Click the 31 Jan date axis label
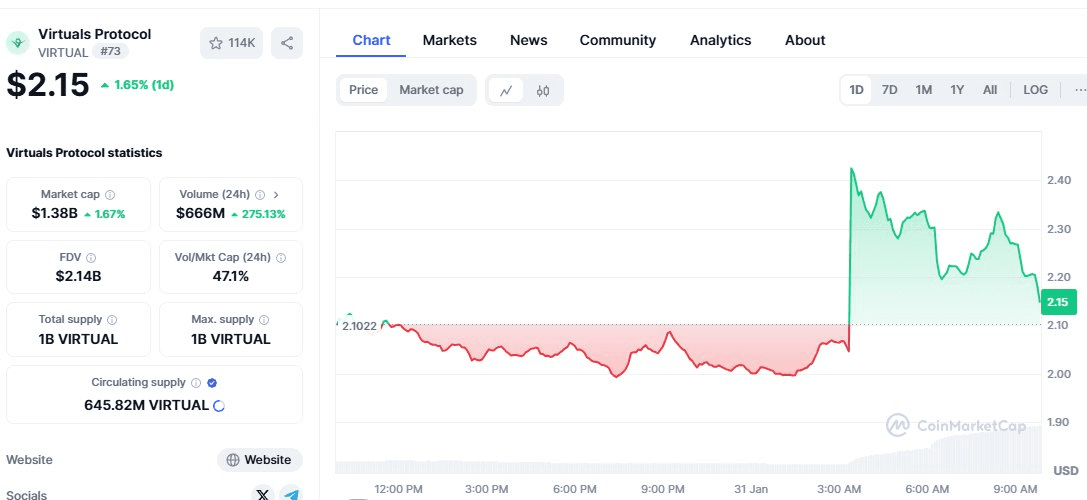1087x500 pixels. point(751,489)
